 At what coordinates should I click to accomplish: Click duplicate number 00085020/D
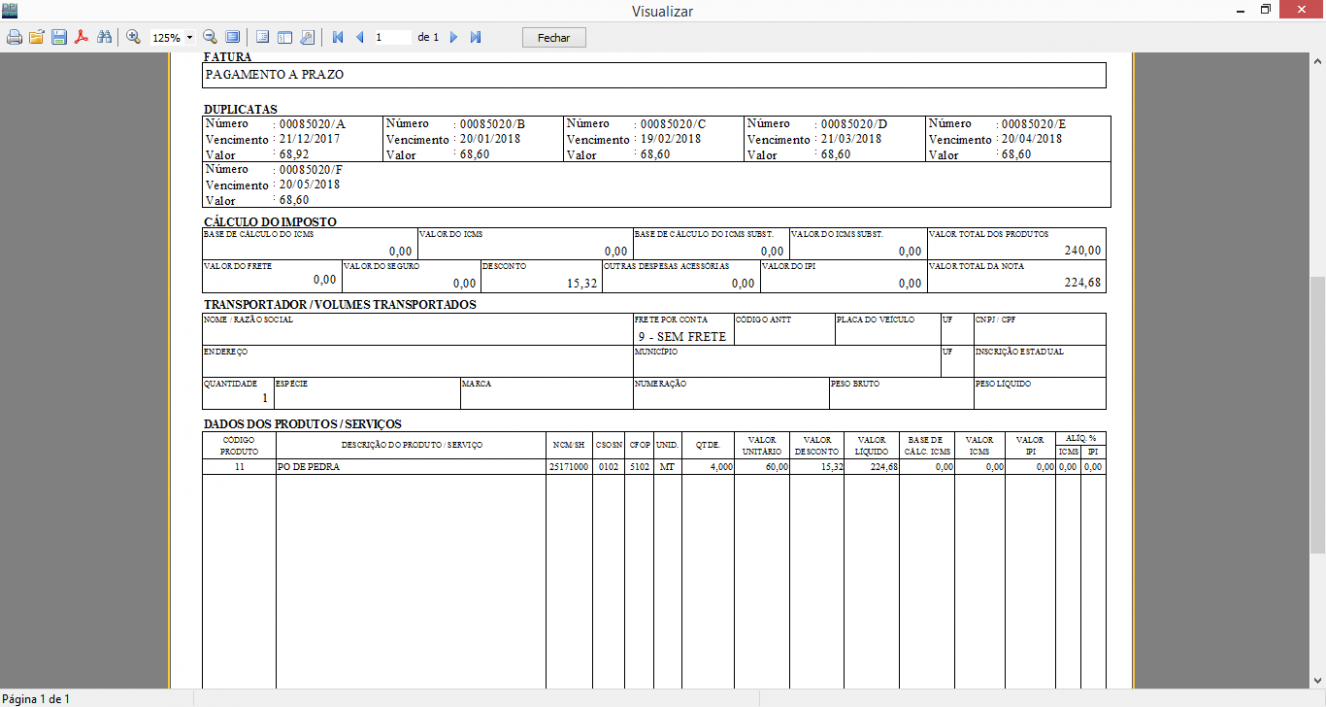click(854, 124)
